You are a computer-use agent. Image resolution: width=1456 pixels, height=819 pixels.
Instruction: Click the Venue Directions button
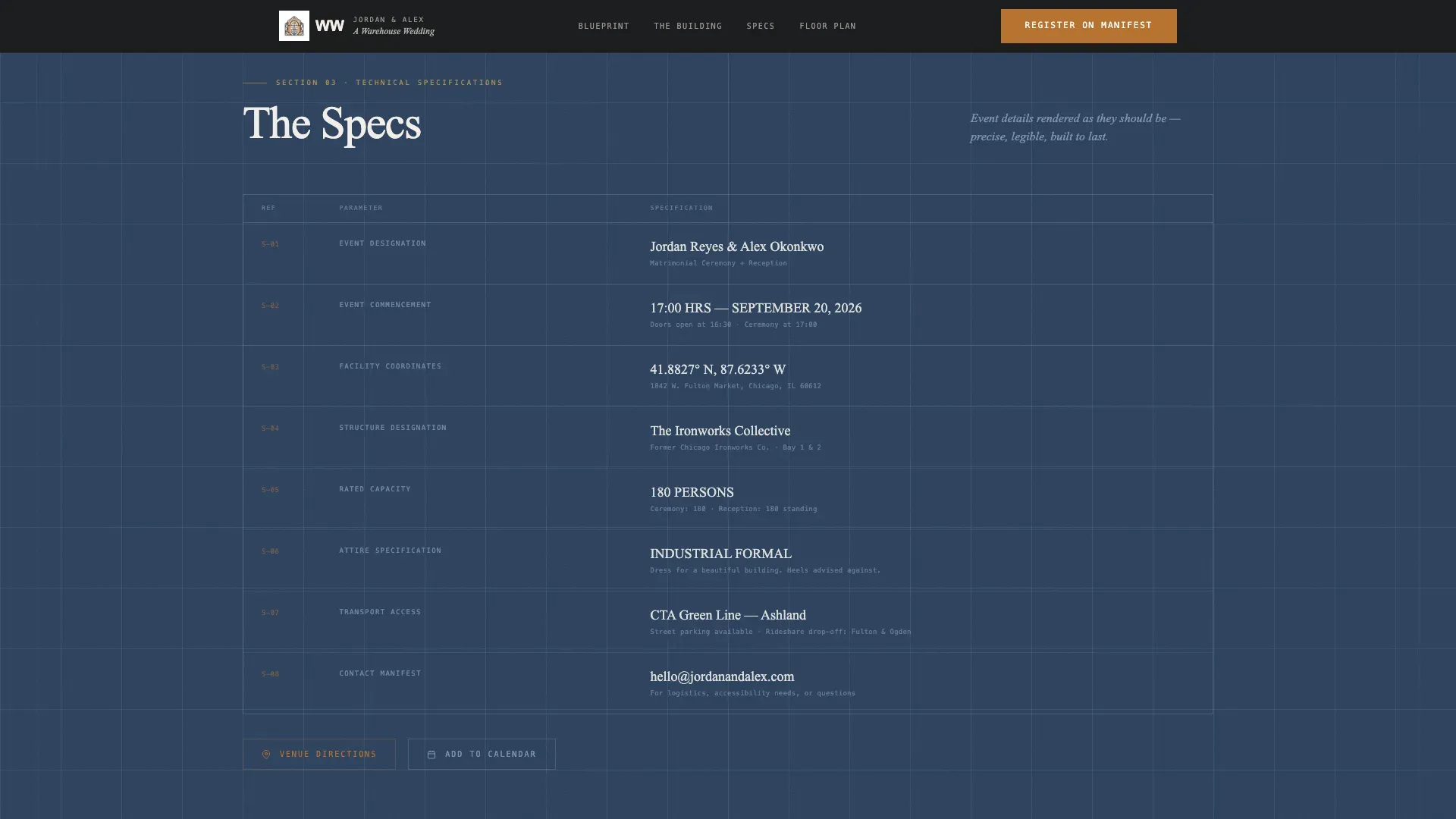318,754
